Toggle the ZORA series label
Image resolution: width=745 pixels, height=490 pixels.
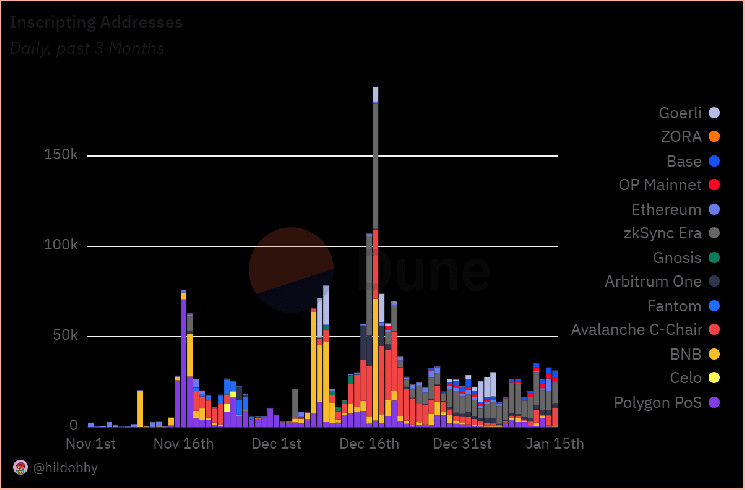click(x=681, y=136)
